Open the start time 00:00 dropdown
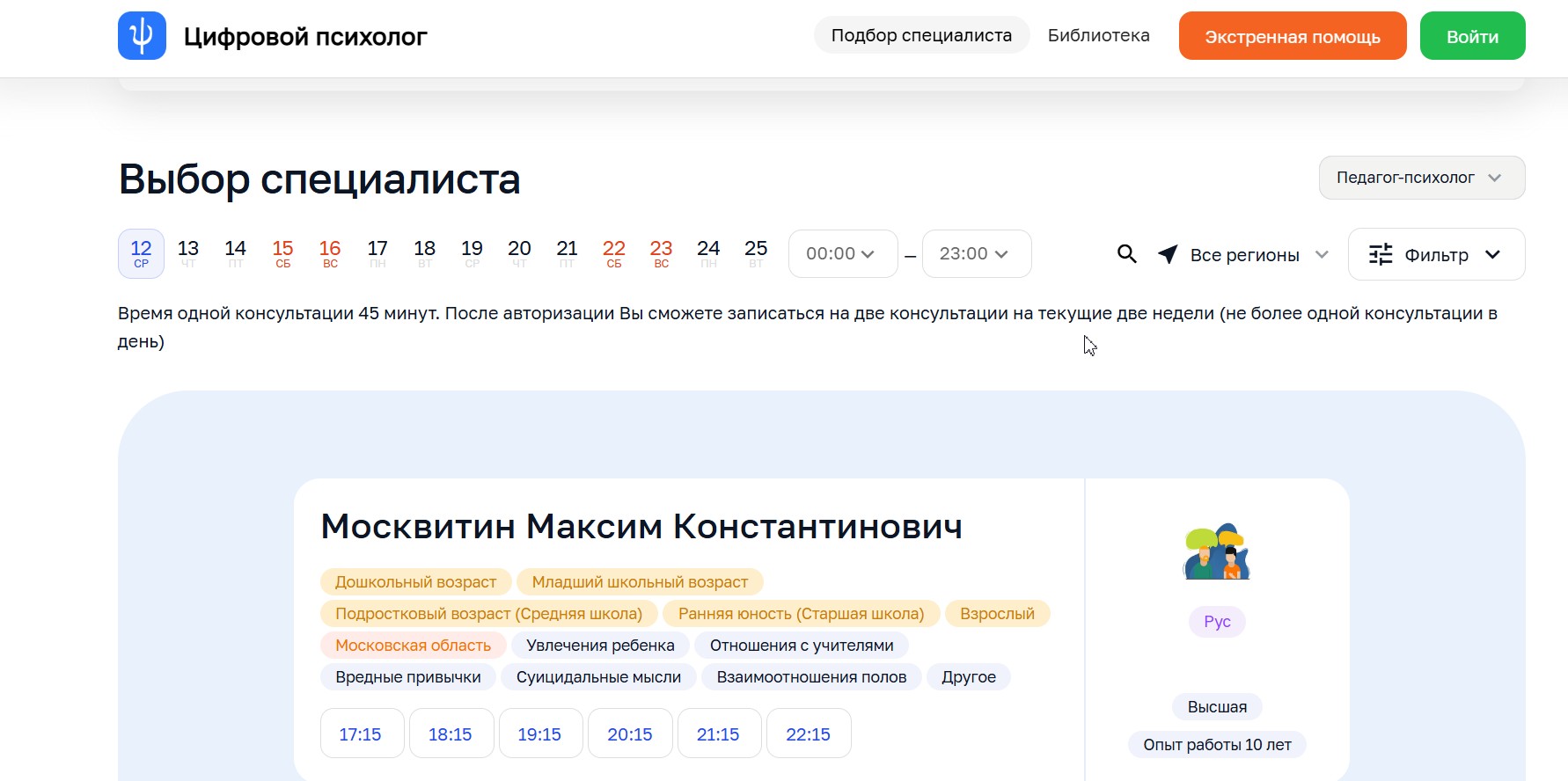Image resolution: width=1568 pixels, height=781 pixels. tap(842, 254)
